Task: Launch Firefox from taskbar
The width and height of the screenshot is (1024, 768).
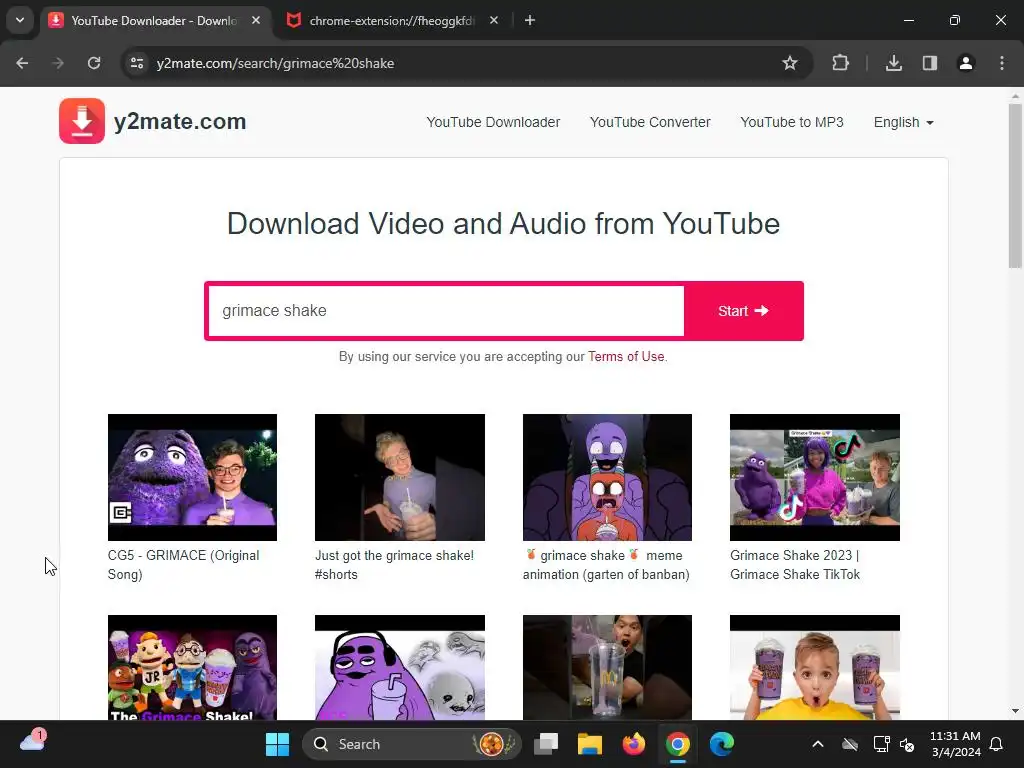Action: (633, 744)
